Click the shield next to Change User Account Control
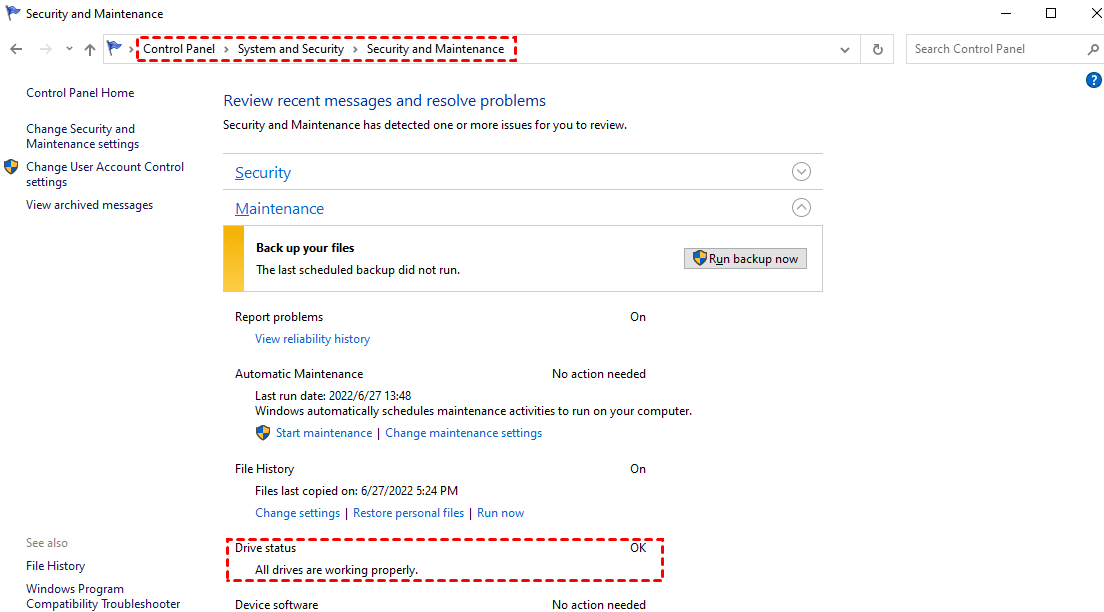This screenshot has width=1104, height=612. pyautogui.click(x=12, y=167)
